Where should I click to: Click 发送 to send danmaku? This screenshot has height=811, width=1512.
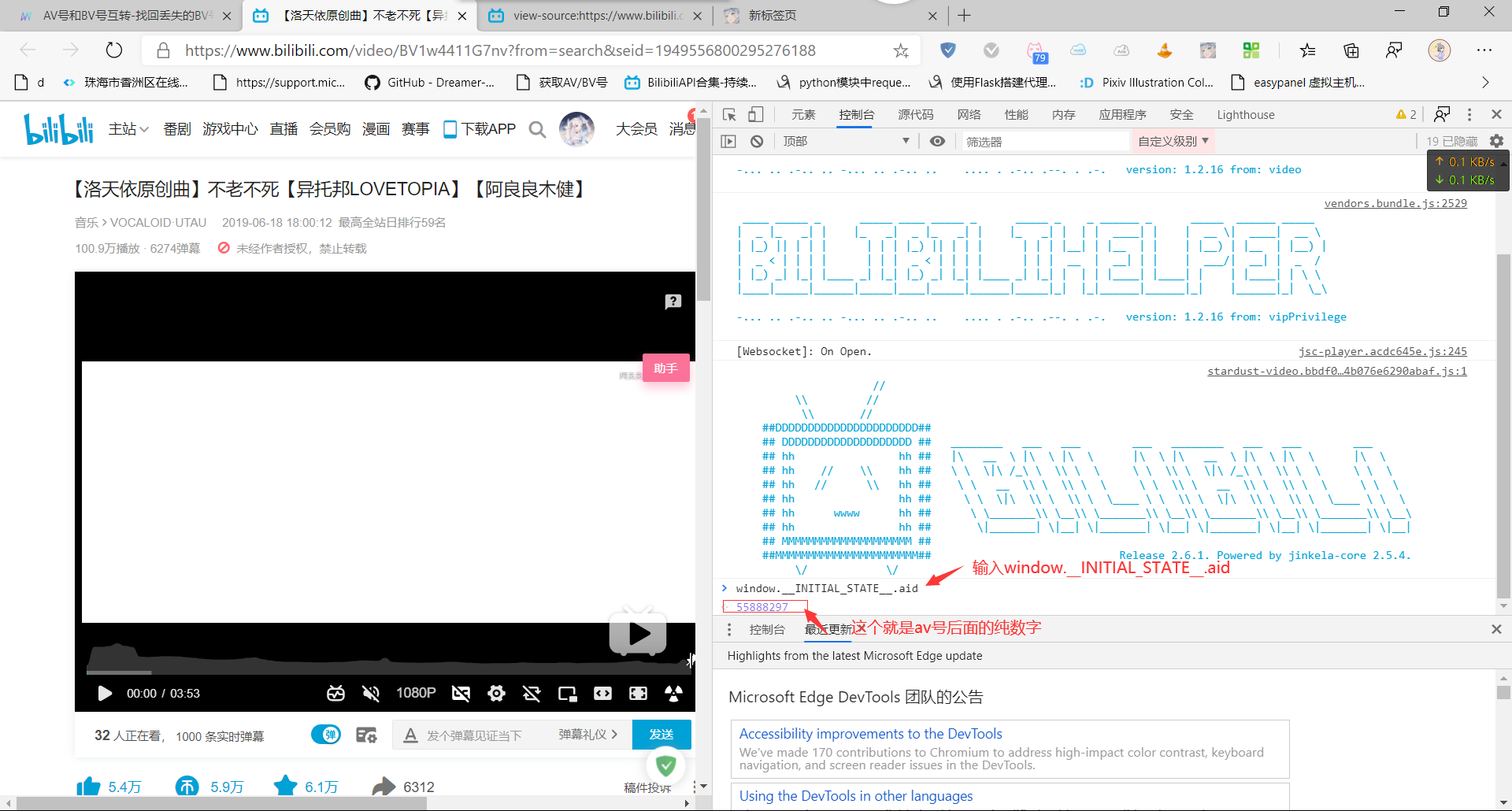click(661, 735)
